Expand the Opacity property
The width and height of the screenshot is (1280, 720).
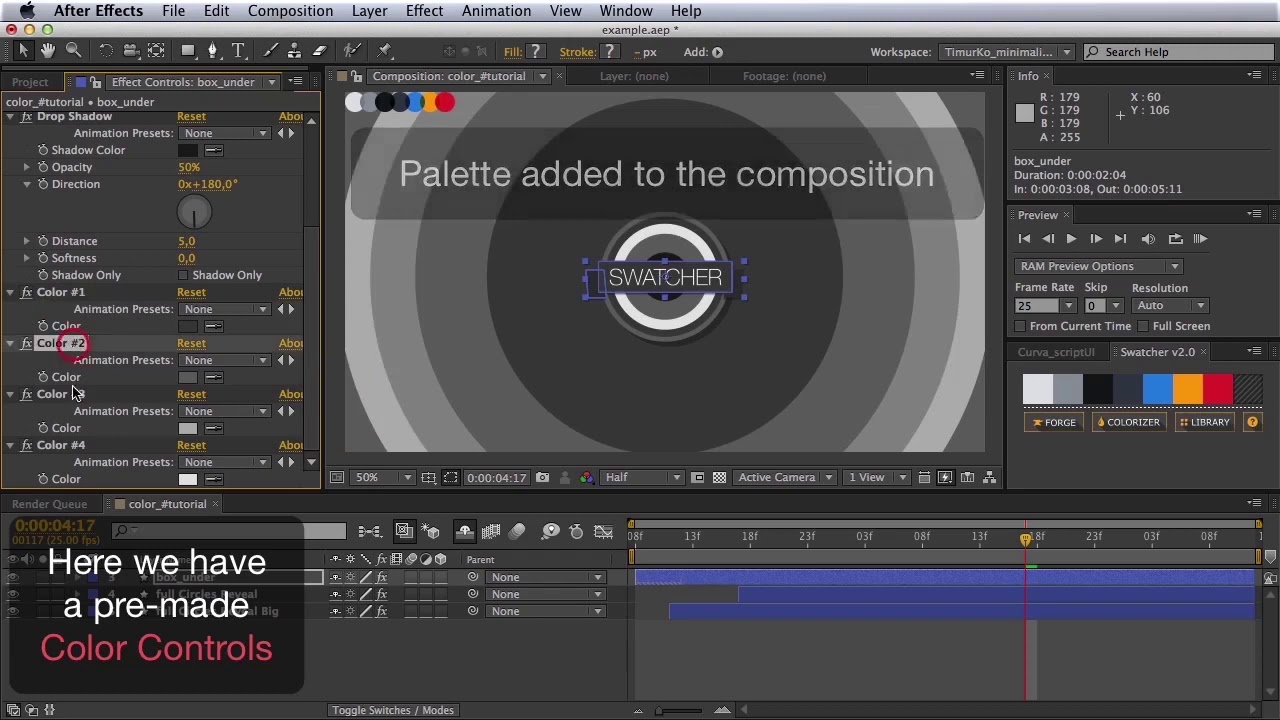coord(27,167)
